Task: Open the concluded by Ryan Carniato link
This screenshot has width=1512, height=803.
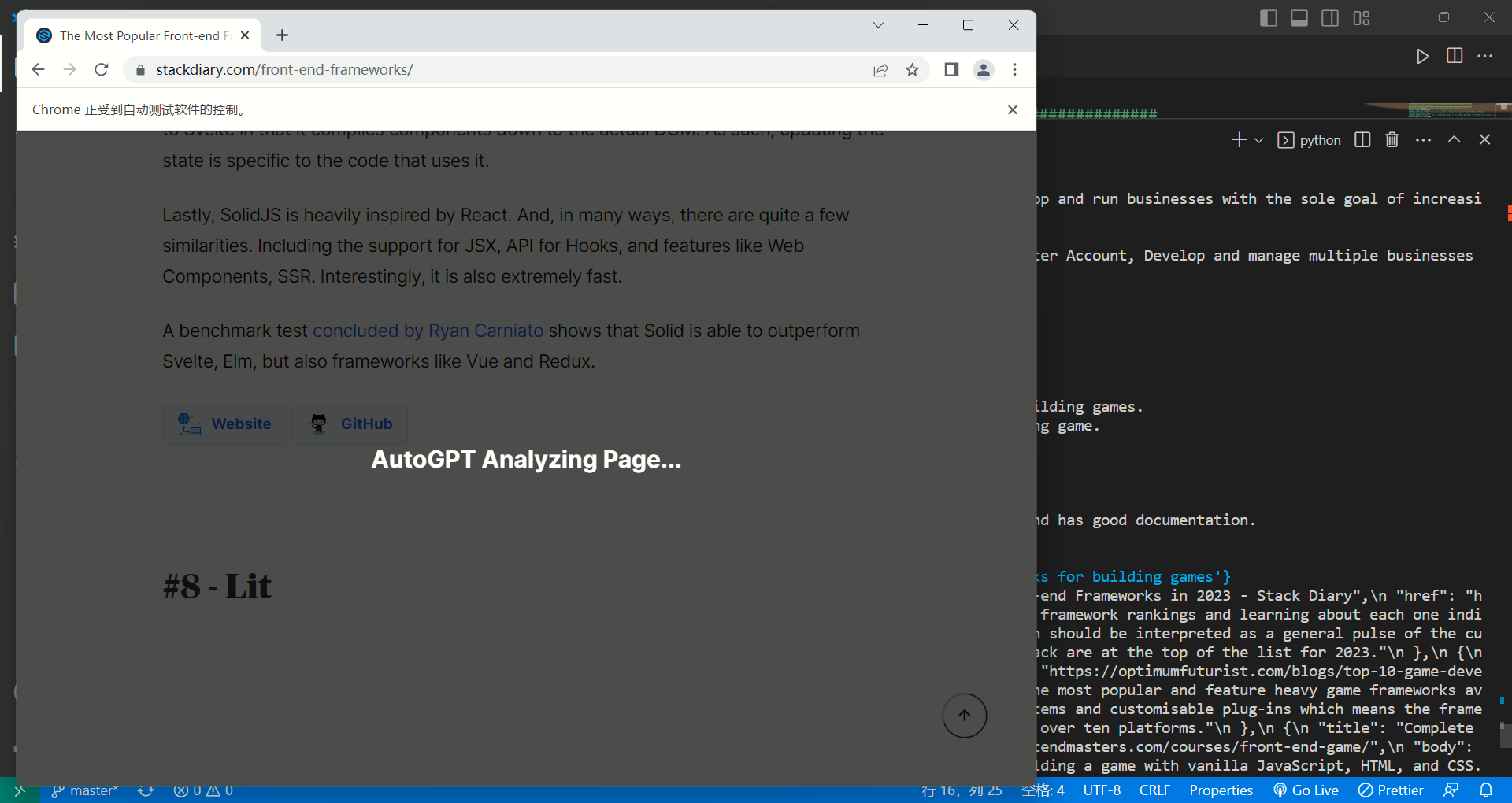Action: pyautogui.click(x=428, y=331)
